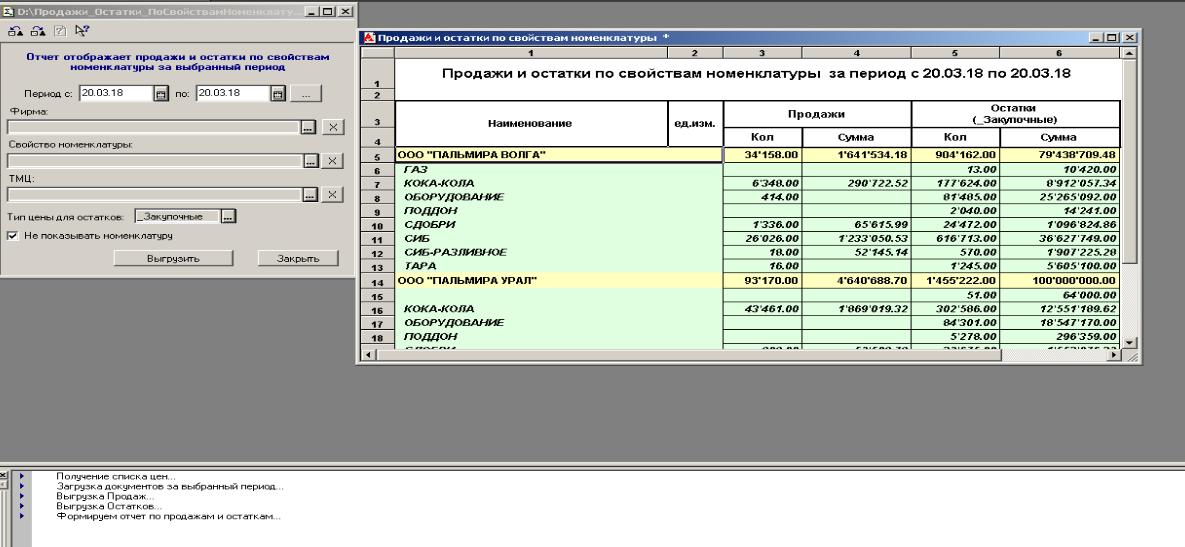Click the ед.изм. table header
Image resolution: width=1185 pixels, height=547 pixels.
[696, 124]
